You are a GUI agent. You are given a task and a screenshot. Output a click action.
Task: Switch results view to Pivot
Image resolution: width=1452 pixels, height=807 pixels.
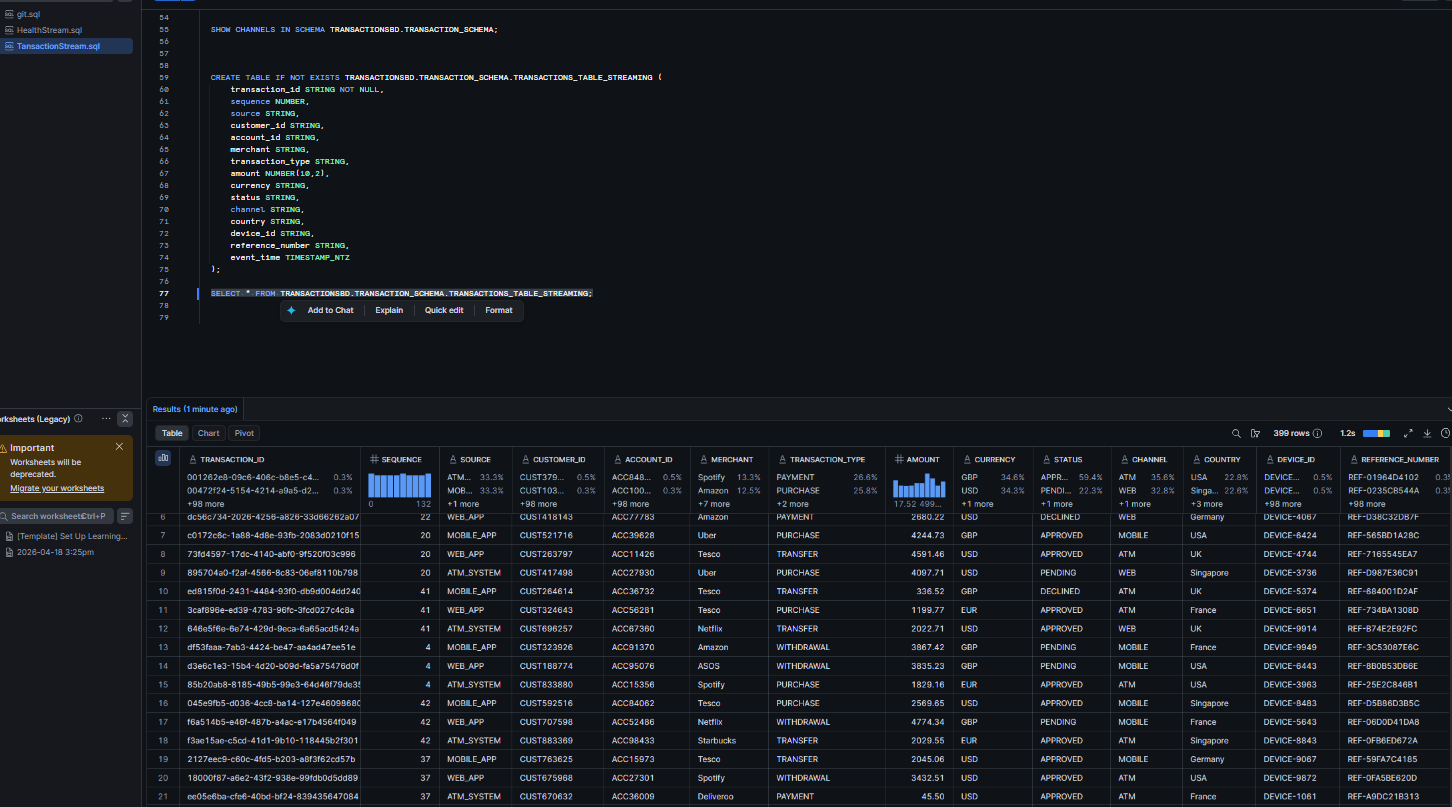click(x=244, y=433)
